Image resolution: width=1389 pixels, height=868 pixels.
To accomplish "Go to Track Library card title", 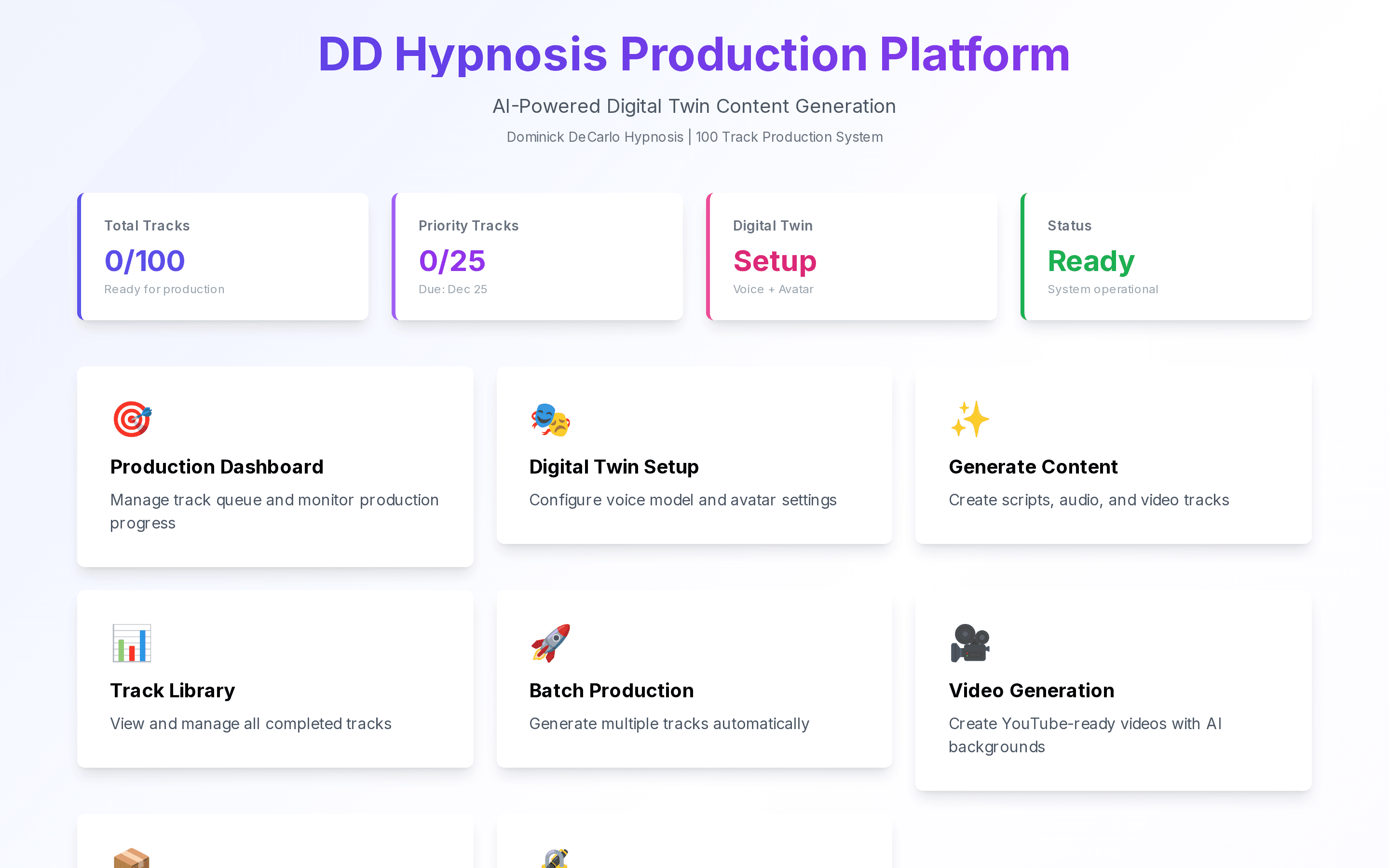I will 173,691.
